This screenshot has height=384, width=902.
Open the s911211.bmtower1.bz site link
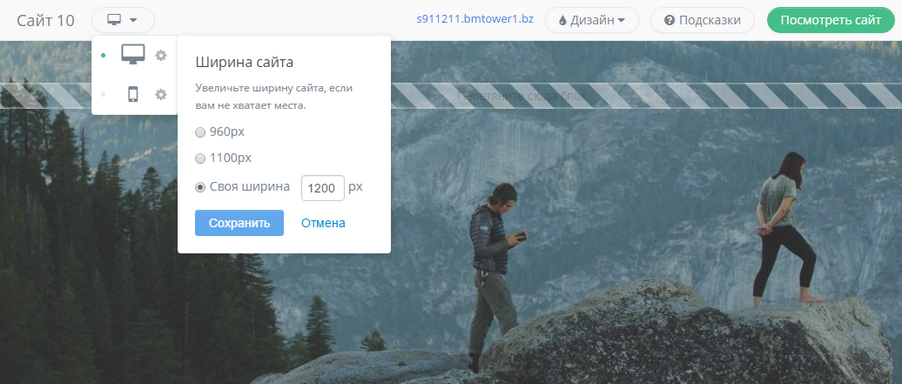475,19
